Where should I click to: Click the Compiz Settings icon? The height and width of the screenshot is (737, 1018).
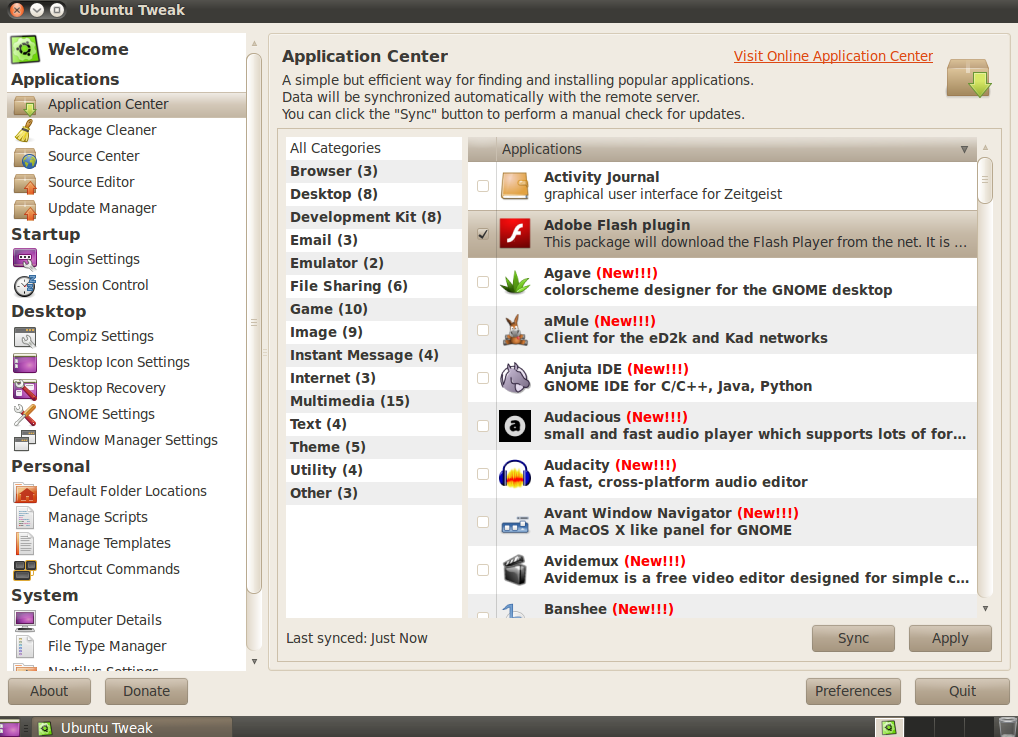point(25,336)
